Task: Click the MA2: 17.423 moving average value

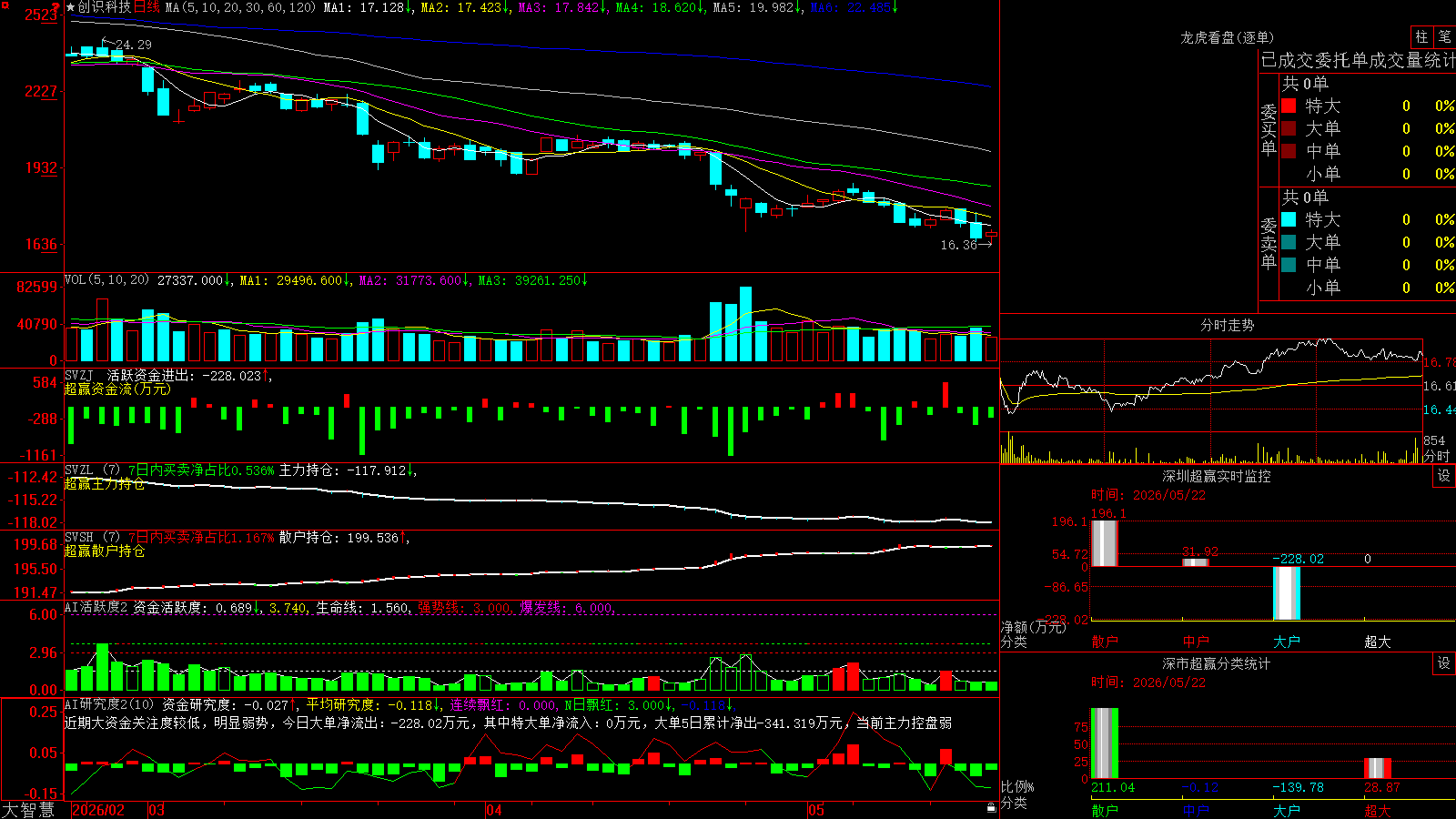Action: coord(464,7)
